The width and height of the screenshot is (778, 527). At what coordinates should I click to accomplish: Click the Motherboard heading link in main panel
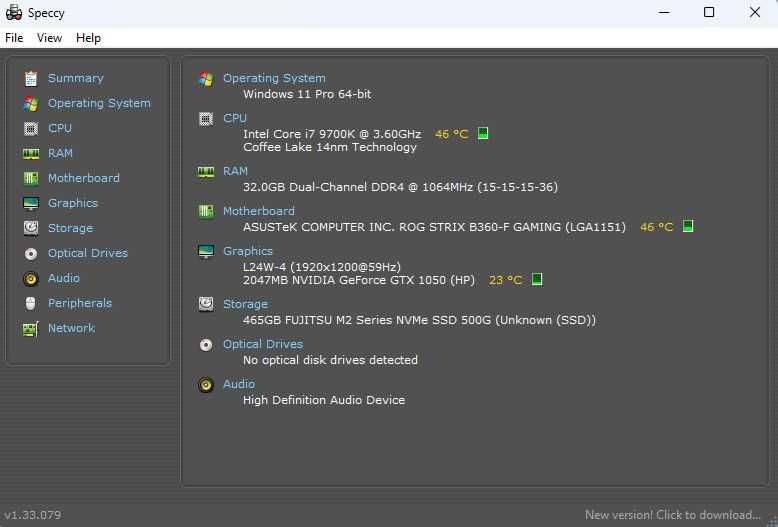pos(259,211)
